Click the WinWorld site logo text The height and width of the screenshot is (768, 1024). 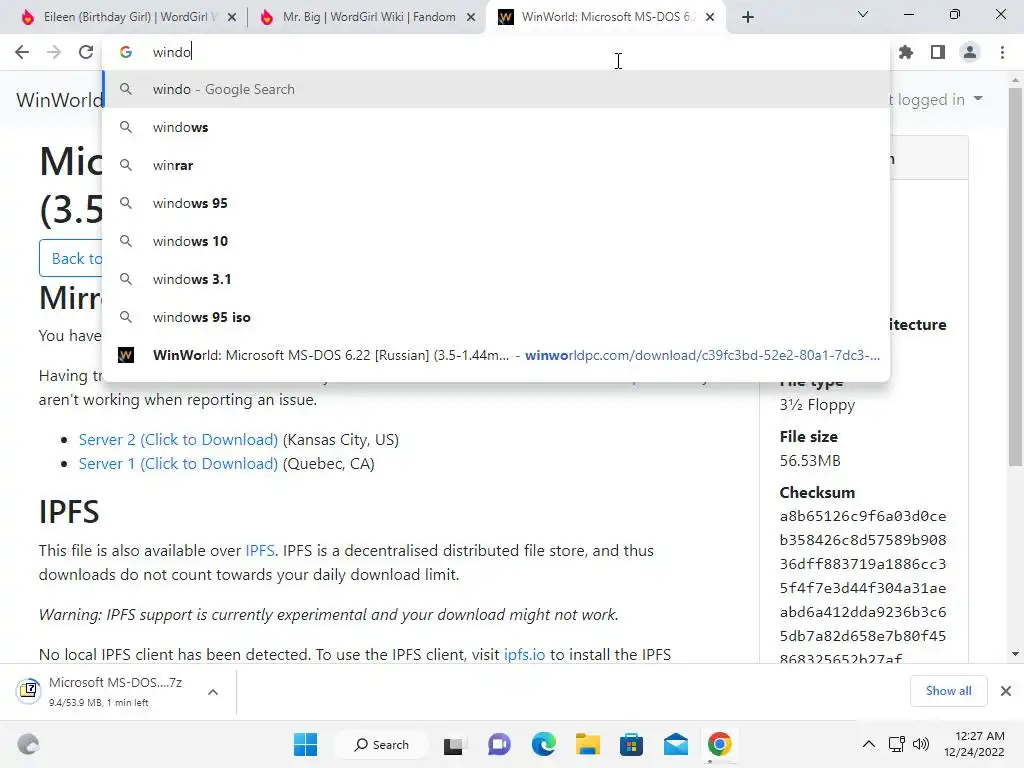pyautogui.click(x=59, y=99)
